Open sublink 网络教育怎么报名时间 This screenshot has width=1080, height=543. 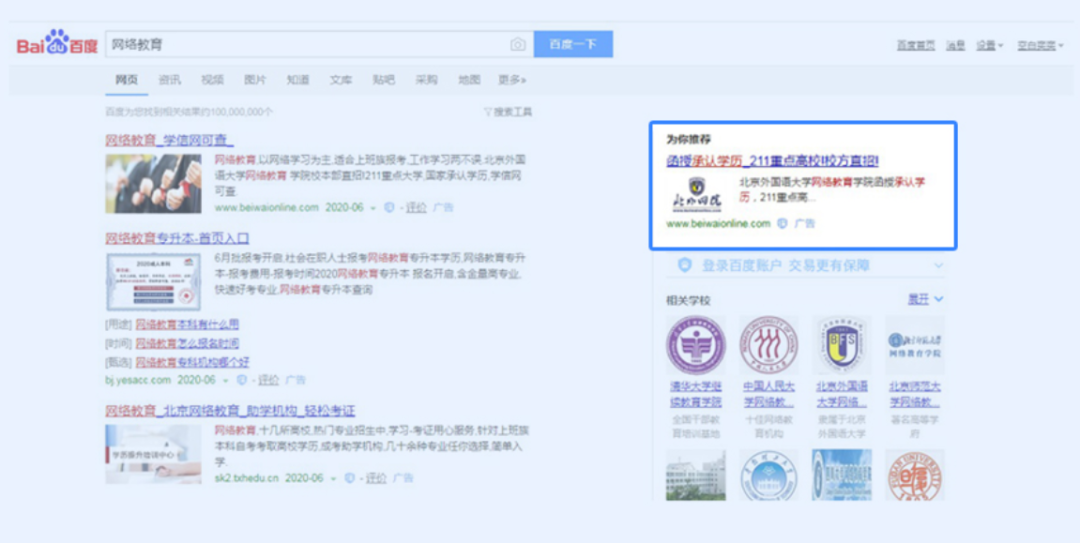click(x=187, y=342)
